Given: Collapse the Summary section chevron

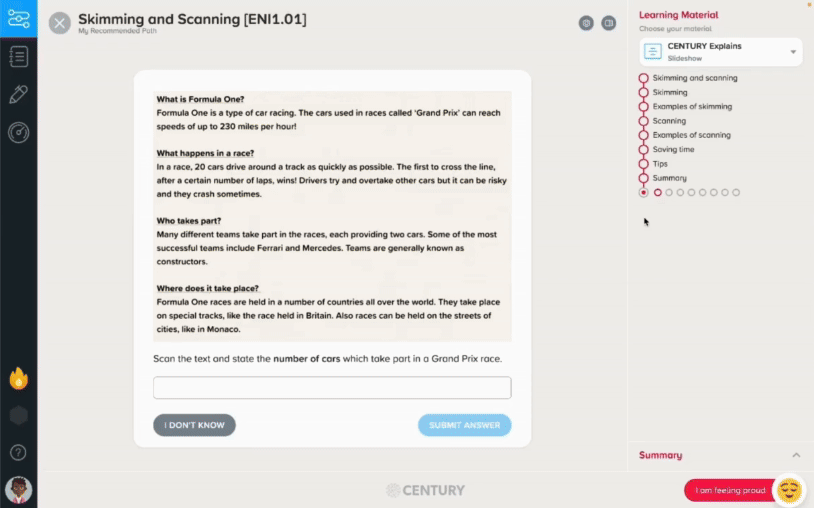Looking at the screenshot, I should 796,455.
